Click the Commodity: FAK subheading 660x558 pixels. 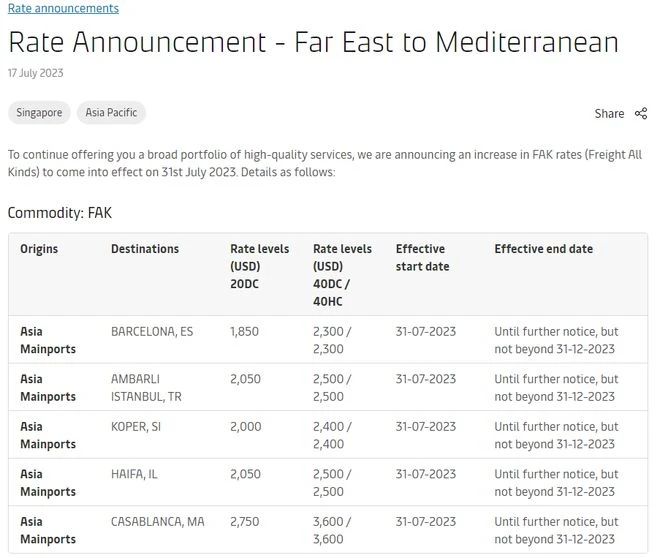(x=60, y=213)
